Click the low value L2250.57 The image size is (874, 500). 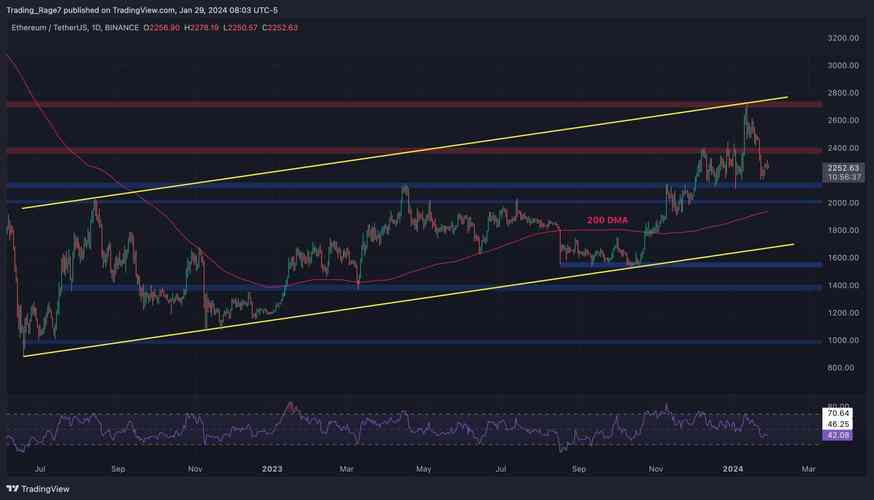tap(240, 27)
